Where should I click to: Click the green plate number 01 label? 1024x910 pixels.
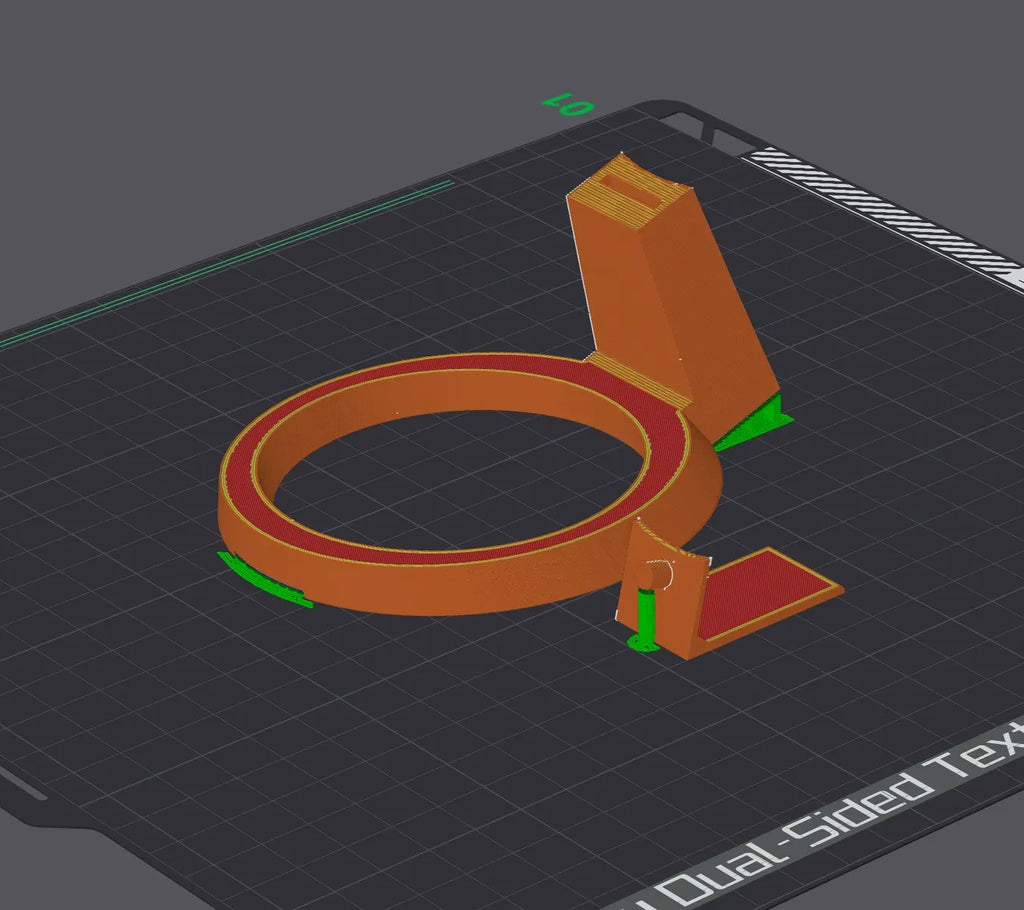click(568, 106)
